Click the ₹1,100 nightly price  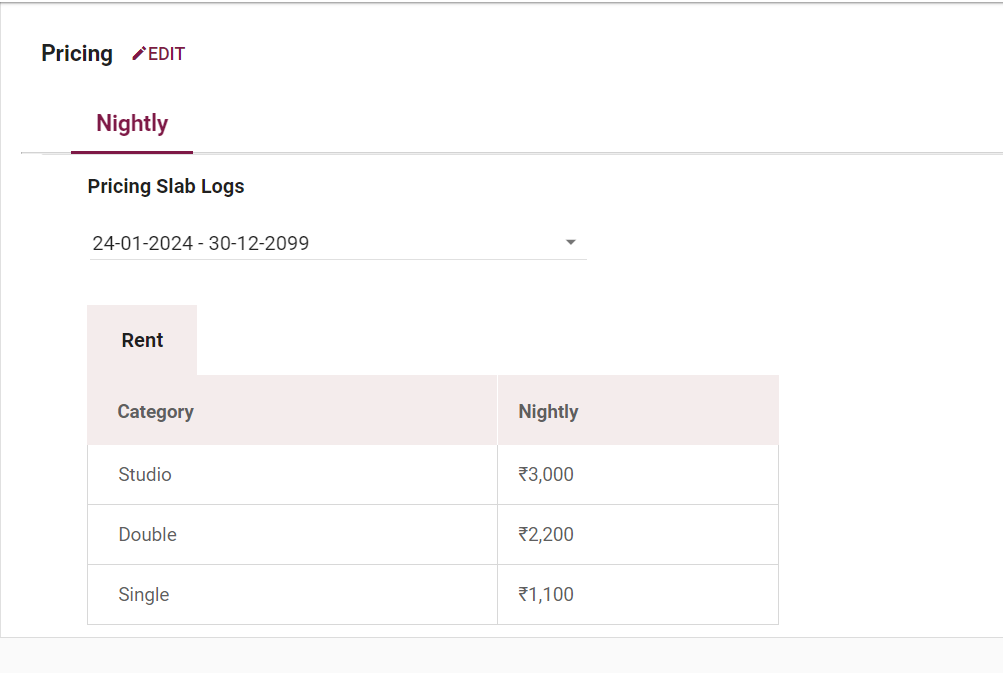tap(546, 595)
